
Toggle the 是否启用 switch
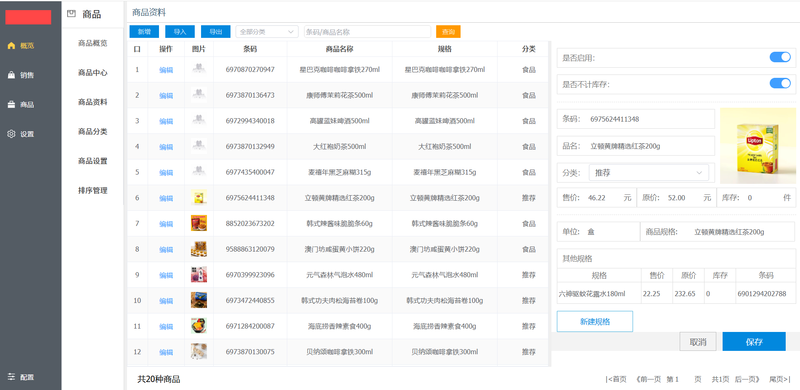tap(780, 57)
